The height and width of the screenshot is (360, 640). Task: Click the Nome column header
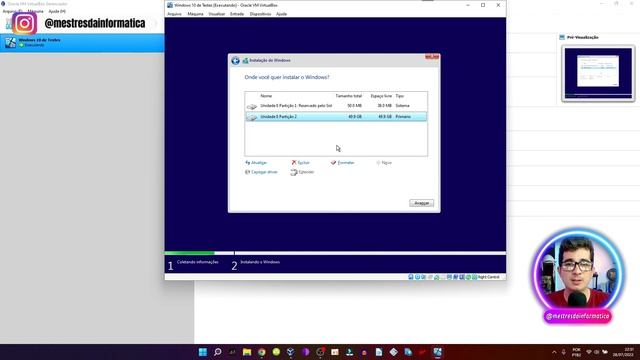[x=266, y=96]
